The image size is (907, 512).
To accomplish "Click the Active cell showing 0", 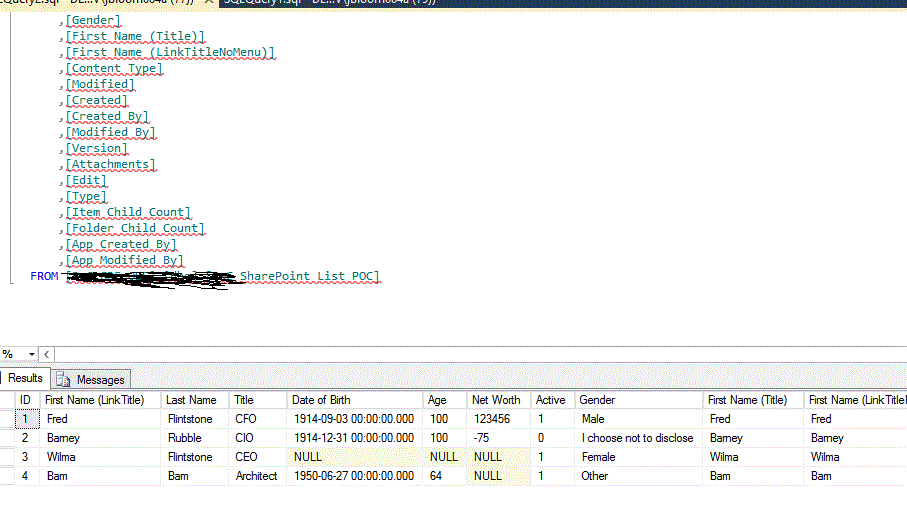I will 552,438.
